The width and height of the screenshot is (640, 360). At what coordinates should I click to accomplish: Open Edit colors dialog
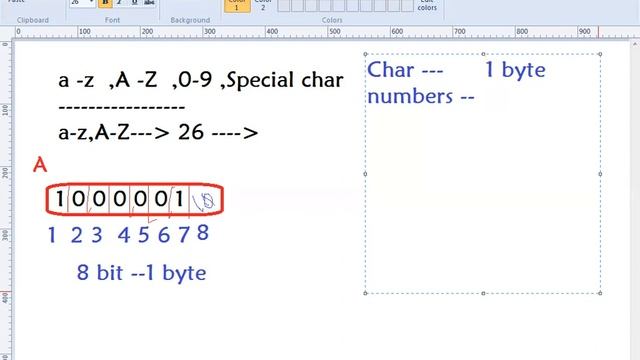(427, 6)
